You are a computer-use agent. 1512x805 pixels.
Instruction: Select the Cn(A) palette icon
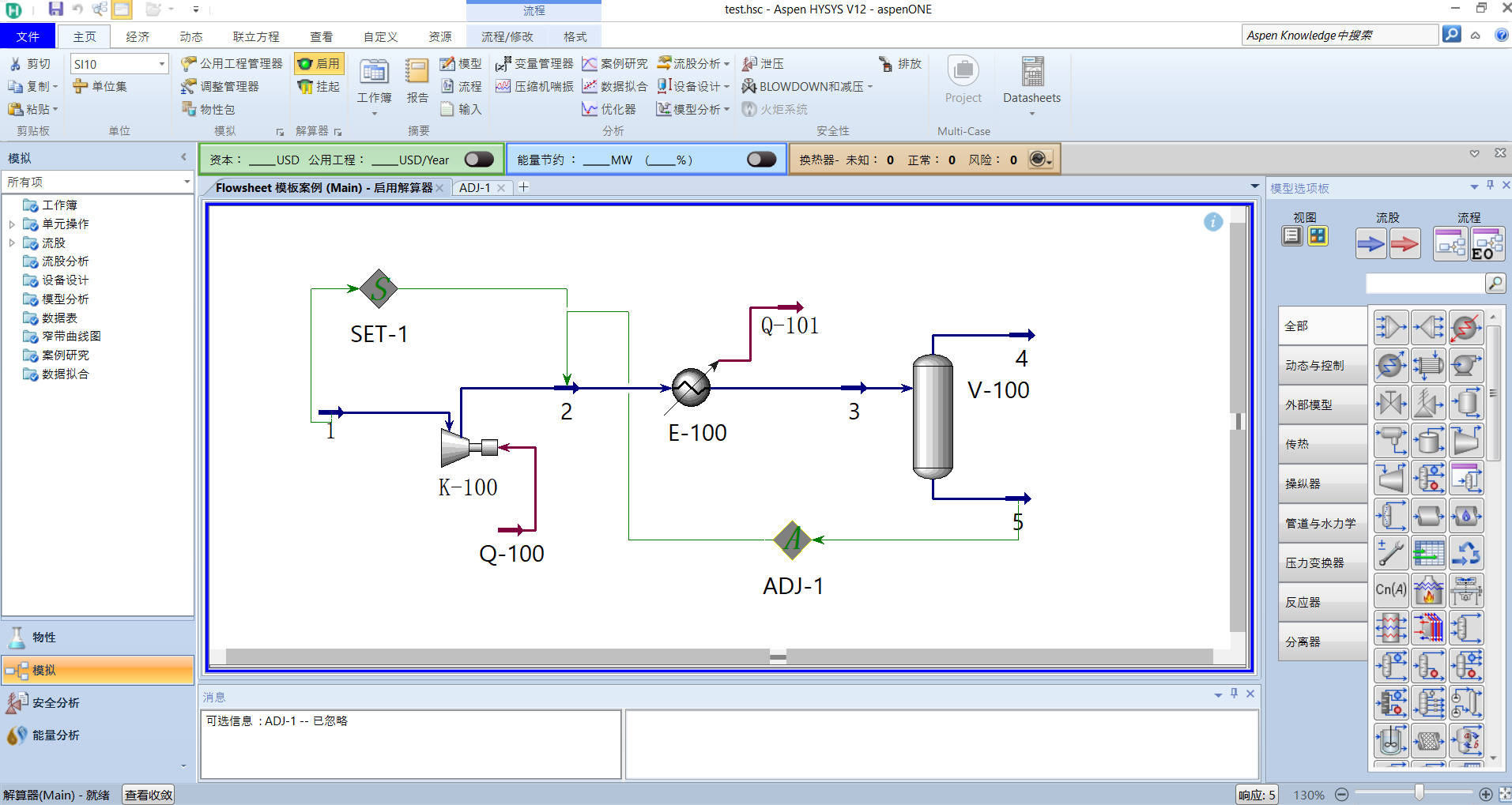pos(1391,589)
